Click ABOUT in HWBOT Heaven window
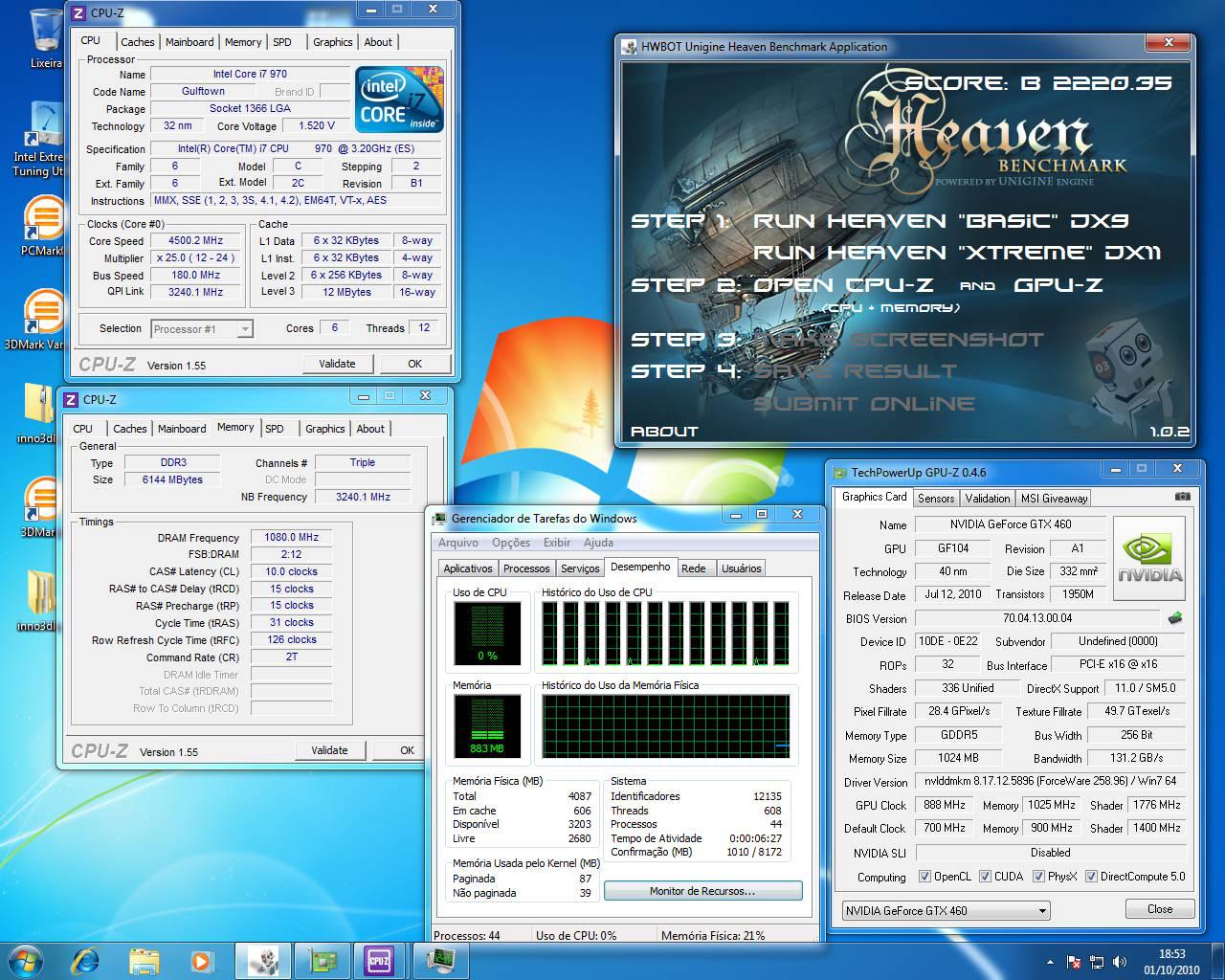1225x980 pixels. tap(664, 432)
